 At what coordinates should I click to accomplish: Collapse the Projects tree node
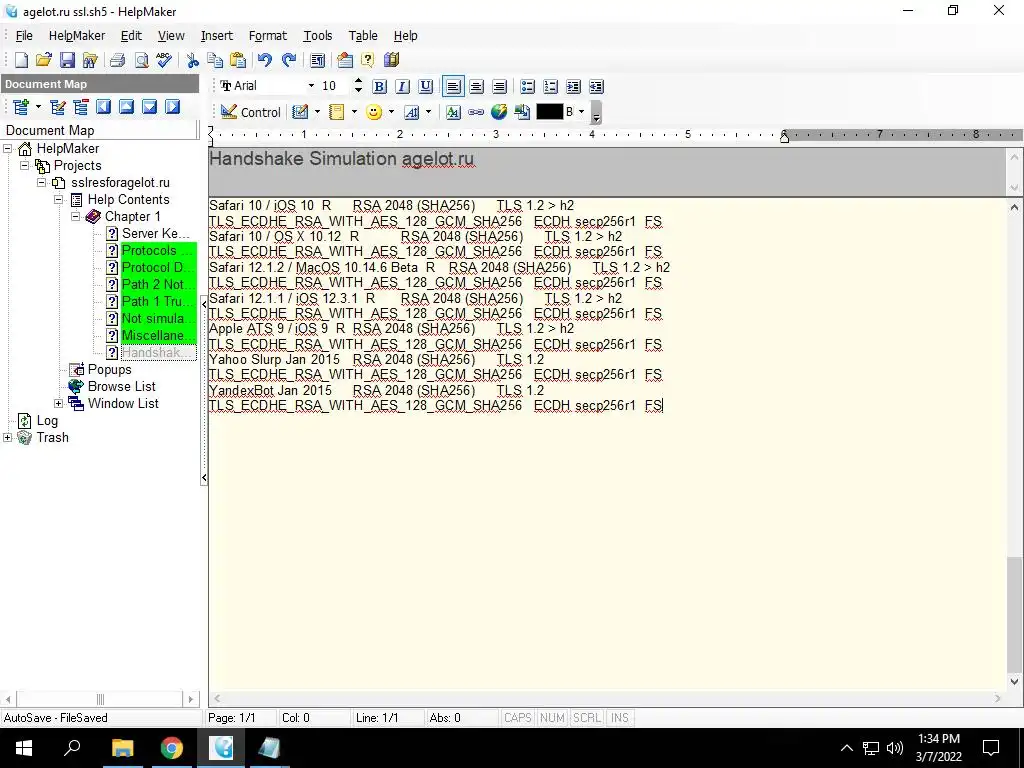click(x=24, y=165)
